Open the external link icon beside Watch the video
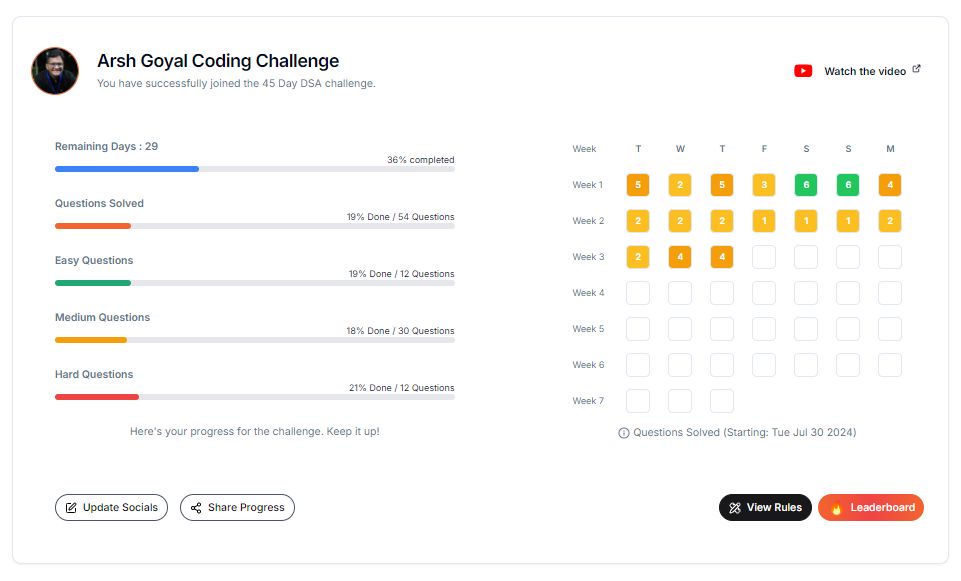 click(916, 69)
